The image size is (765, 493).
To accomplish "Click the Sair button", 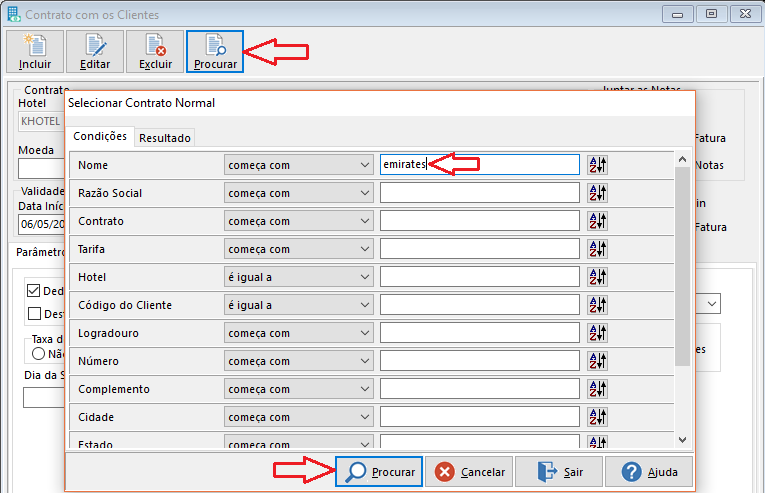I will (x=559, y=472).
